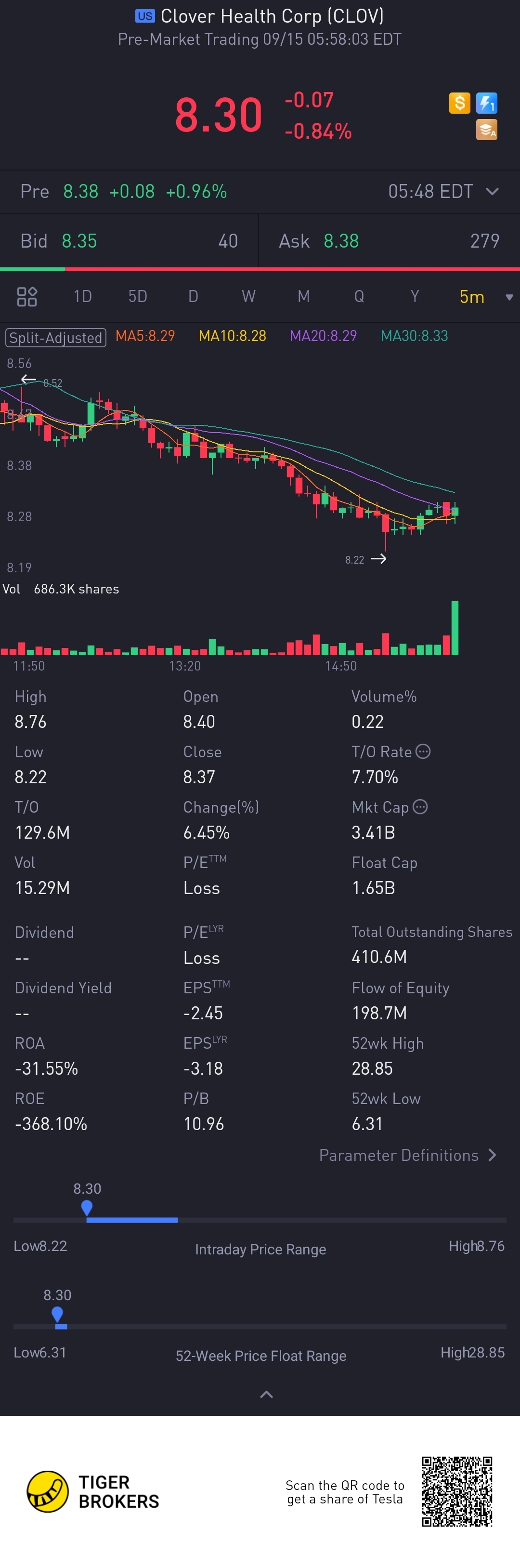Tap the Tesla share QR code

tap(457, 1491)
